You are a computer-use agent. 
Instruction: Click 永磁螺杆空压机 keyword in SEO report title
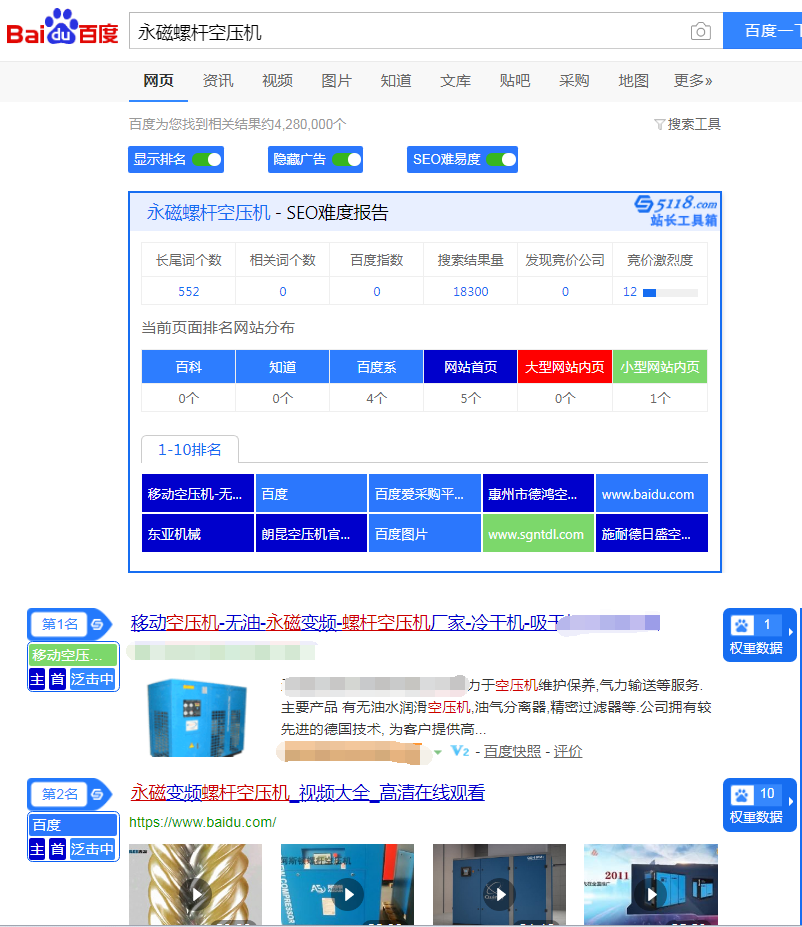click(208, 212)
